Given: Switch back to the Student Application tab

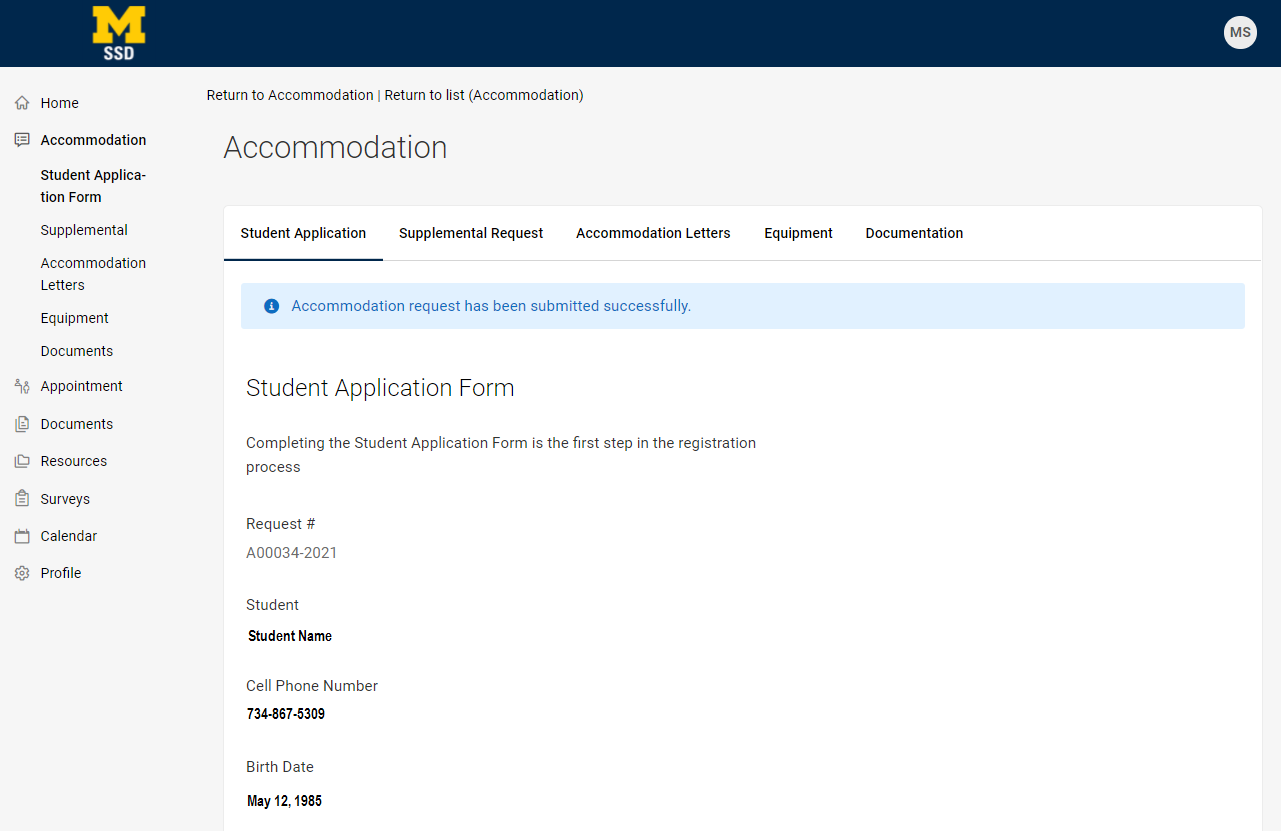Looking at the screenshot, I should 303,233.
